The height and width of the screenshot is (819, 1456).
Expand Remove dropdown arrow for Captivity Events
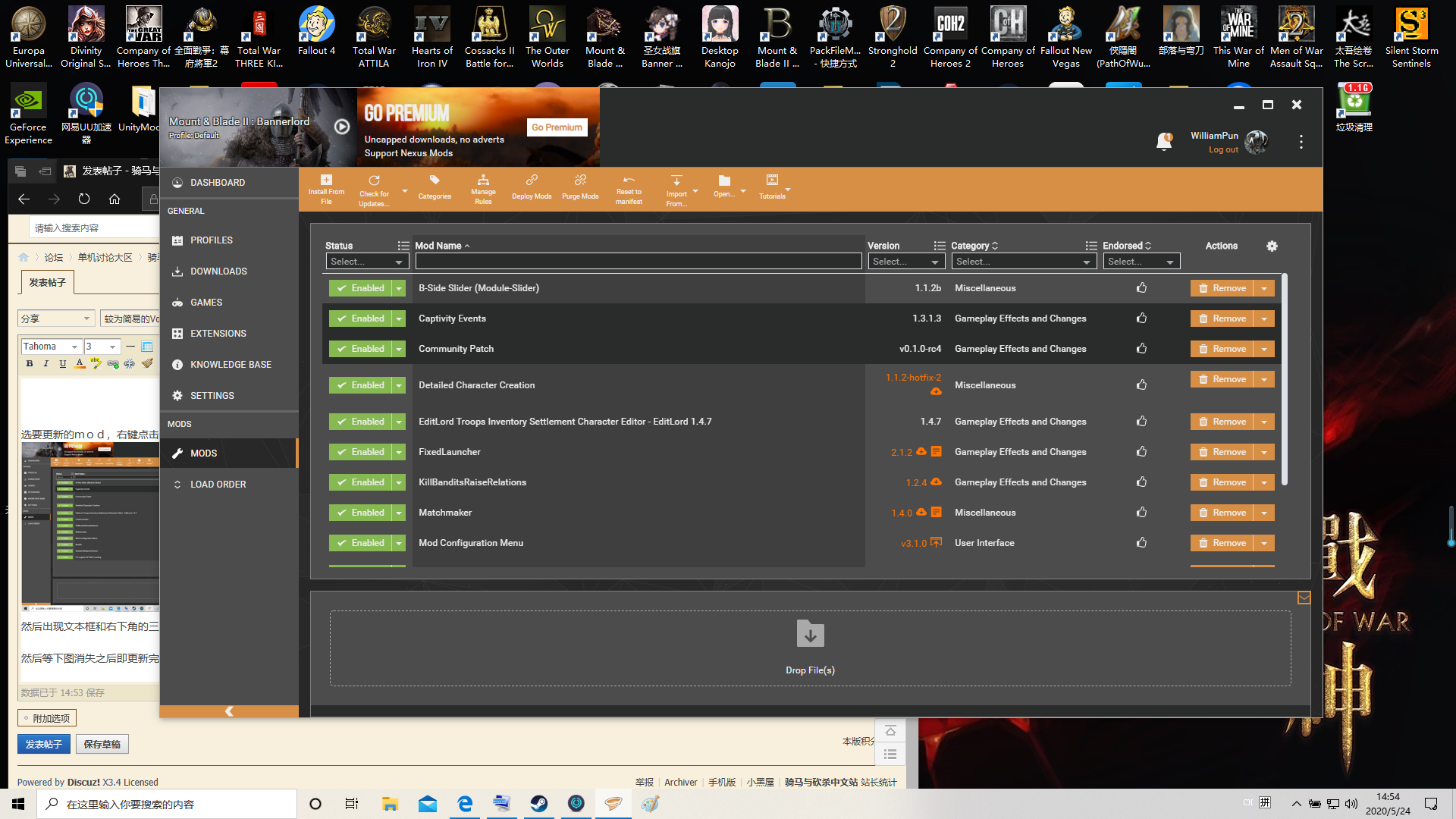[x=1264, y=318]
